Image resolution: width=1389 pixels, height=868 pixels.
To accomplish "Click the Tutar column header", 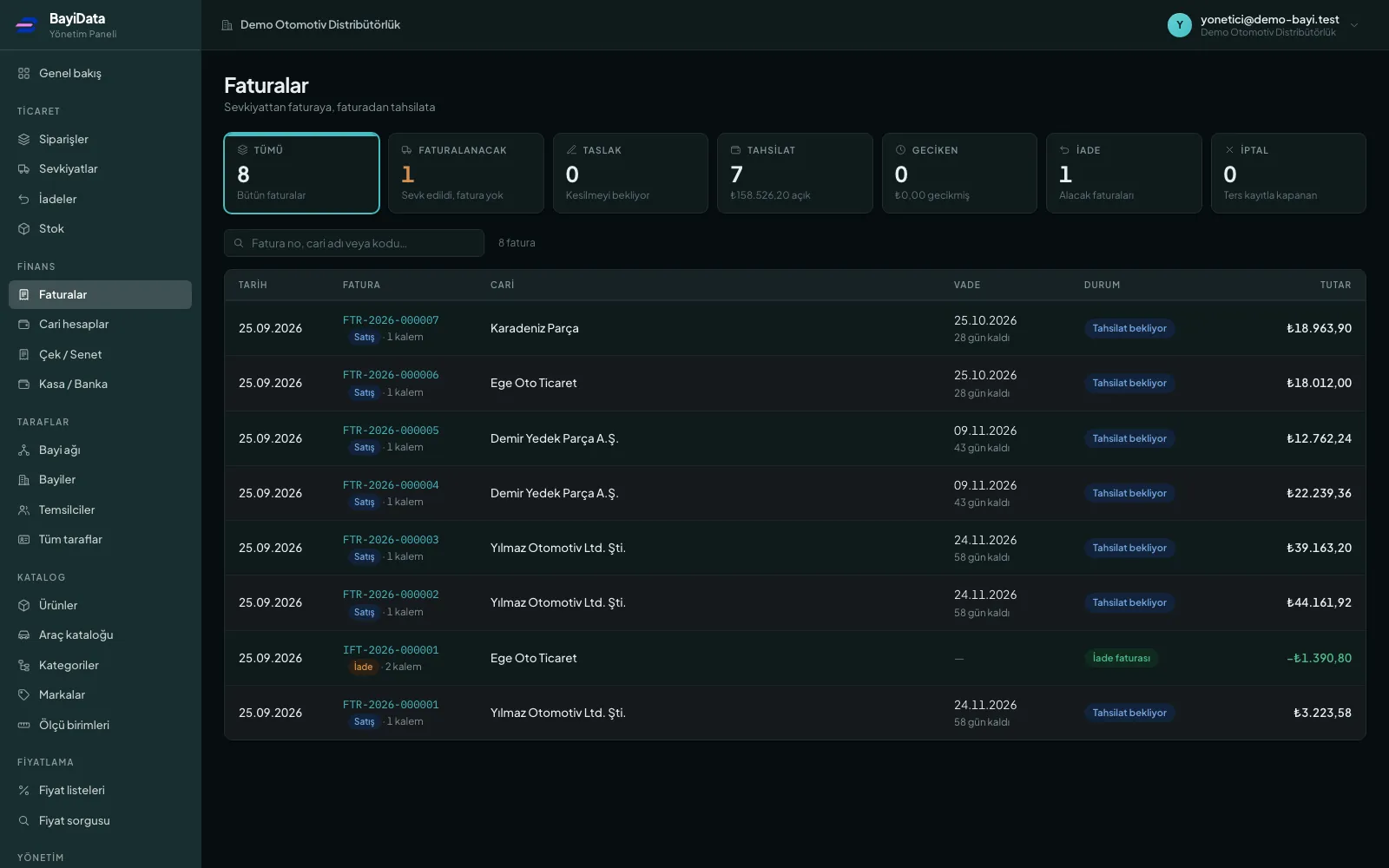I will pyautogui.click(x=1335, y=285).
